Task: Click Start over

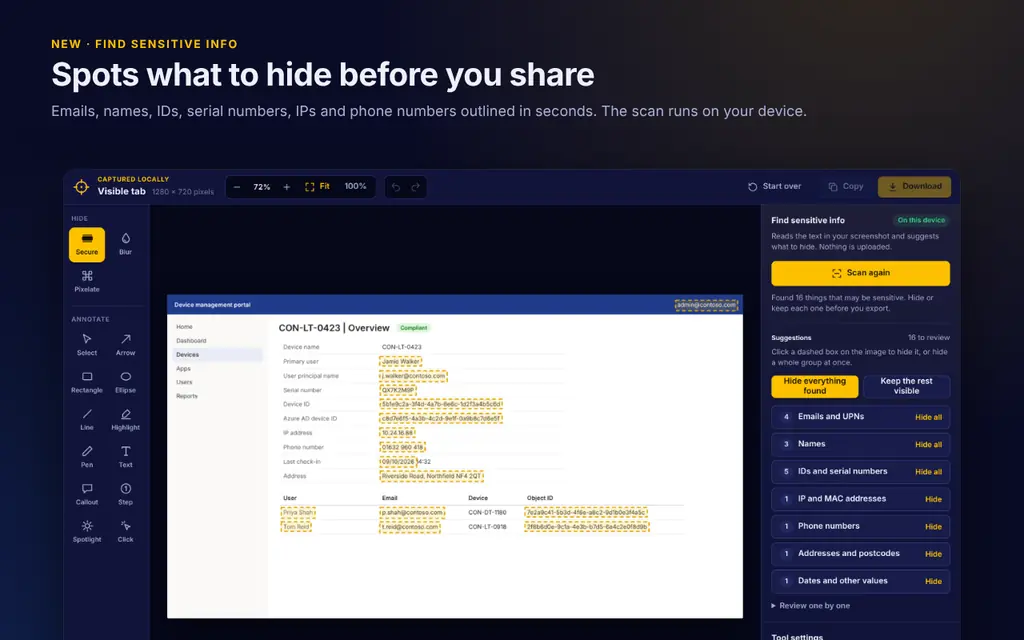Action: pos(775,187)
